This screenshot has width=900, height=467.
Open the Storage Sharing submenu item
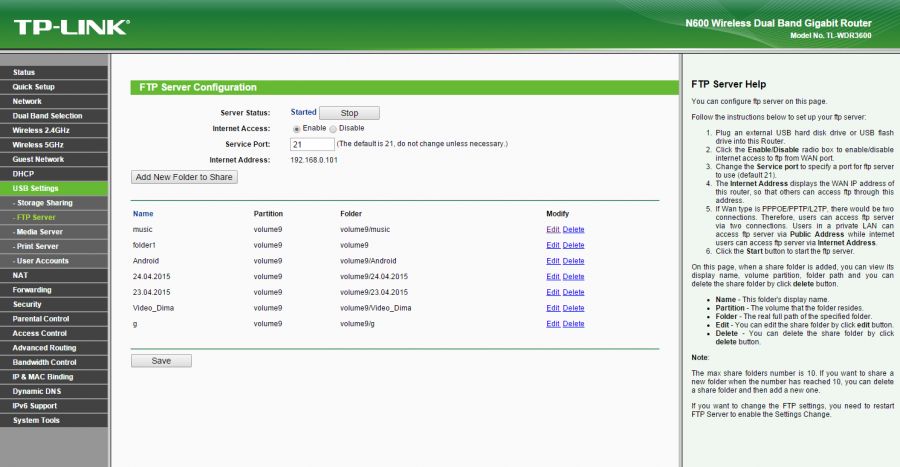point(42,203)
